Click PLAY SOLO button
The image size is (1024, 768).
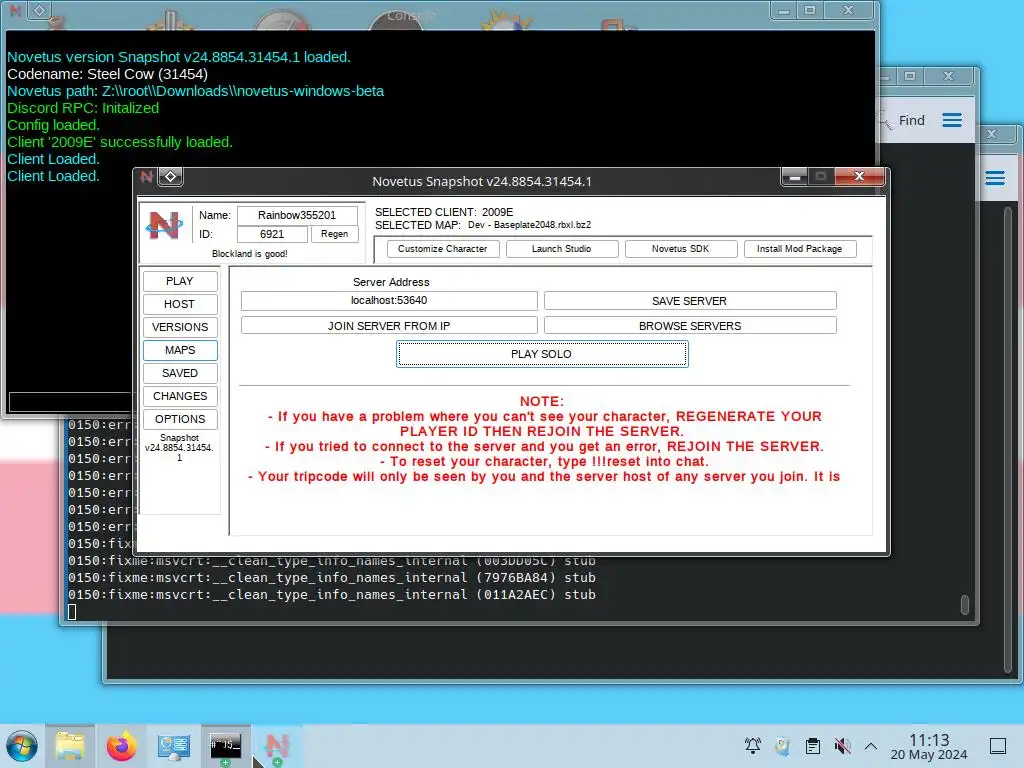click(x=541, y=354)
